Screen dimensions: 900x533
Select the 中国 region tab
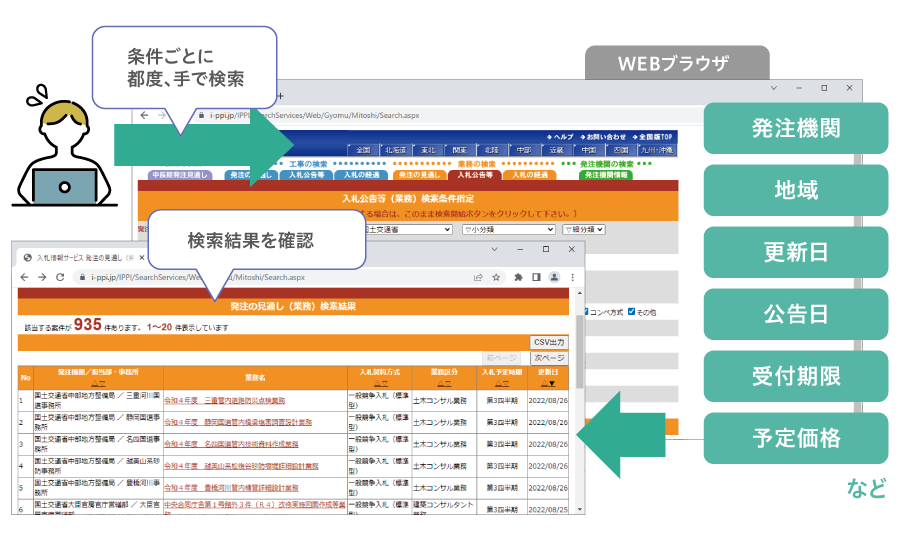click(x=588, y=150)
